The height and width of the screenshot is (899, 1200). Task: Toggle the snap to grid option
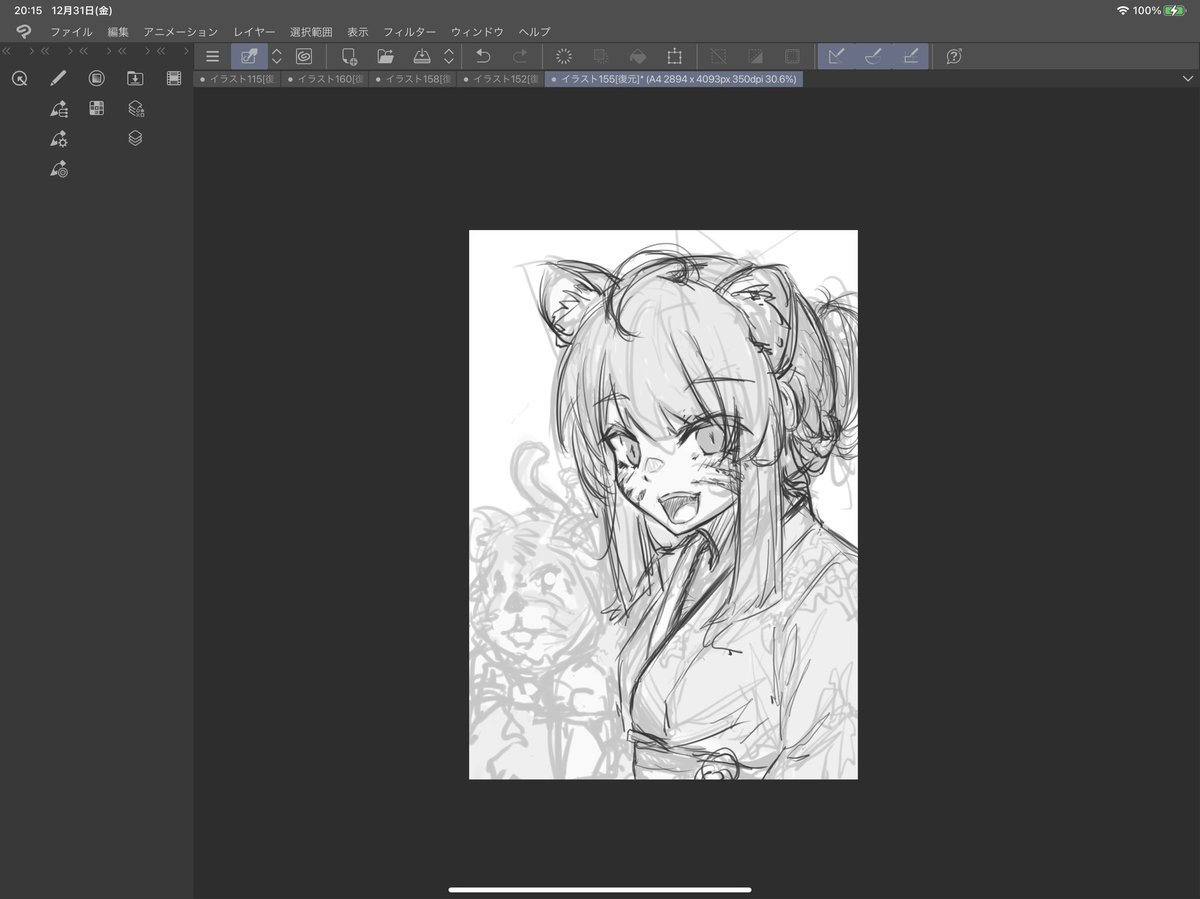click(909, 56)
